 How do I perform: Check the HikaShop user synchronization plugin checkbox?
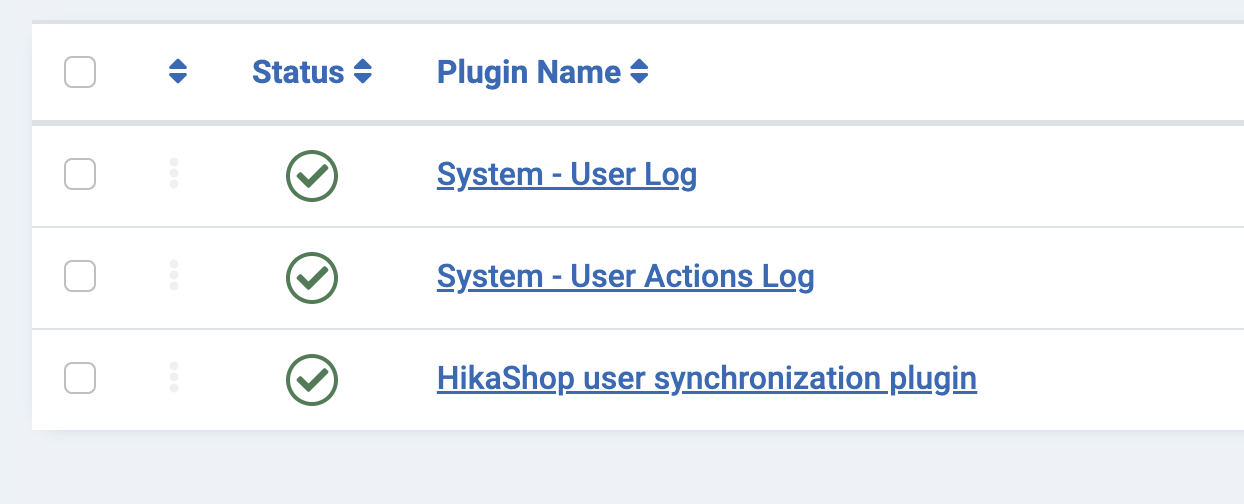coord(80,378)
